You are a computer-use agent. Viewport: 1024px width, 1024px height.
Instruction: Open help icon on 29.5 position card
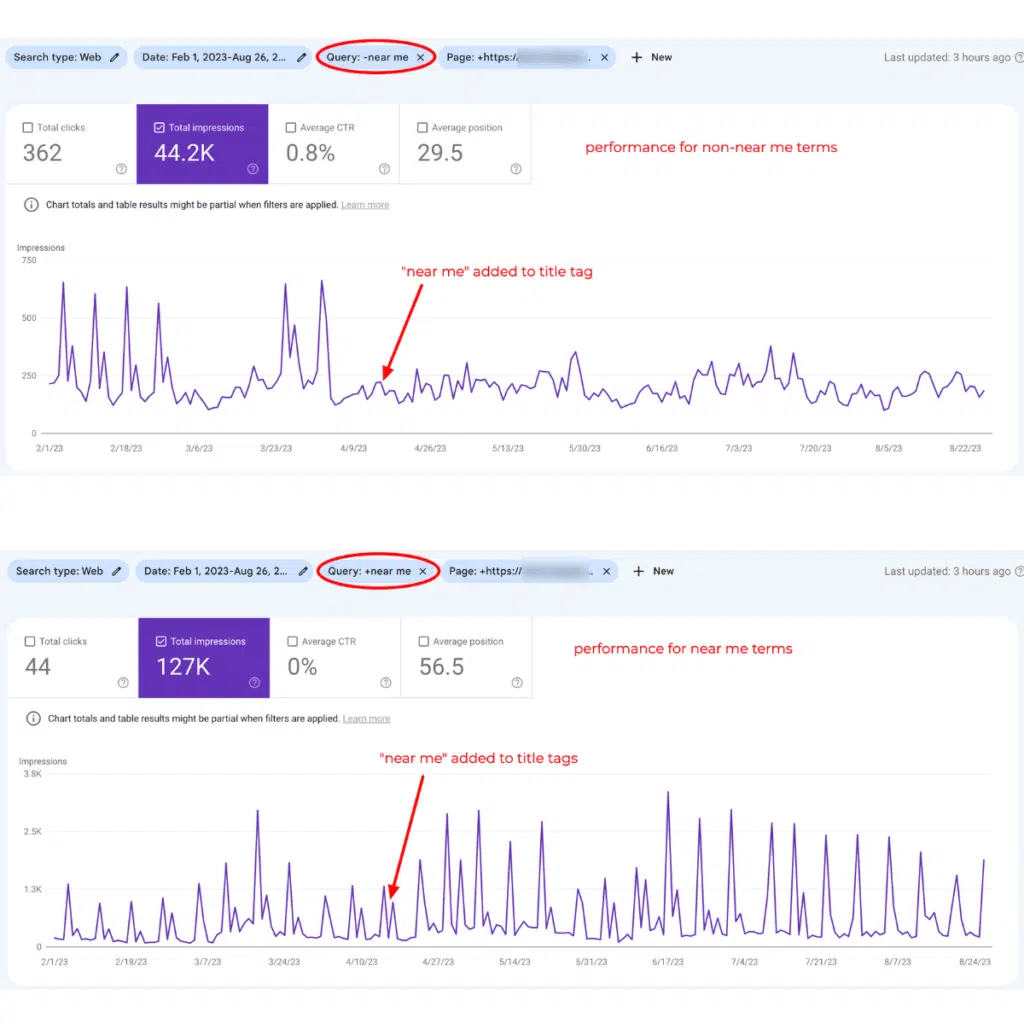click(516, 169)
